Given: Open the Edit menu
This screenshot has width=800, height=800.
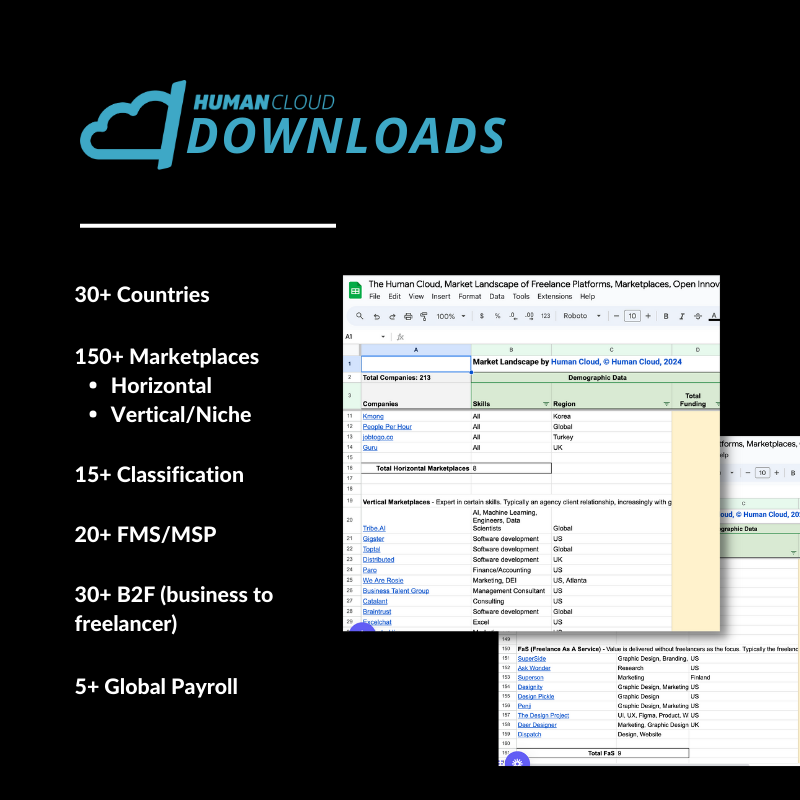Looking at the screenshot, I should (x=394, y=296).
